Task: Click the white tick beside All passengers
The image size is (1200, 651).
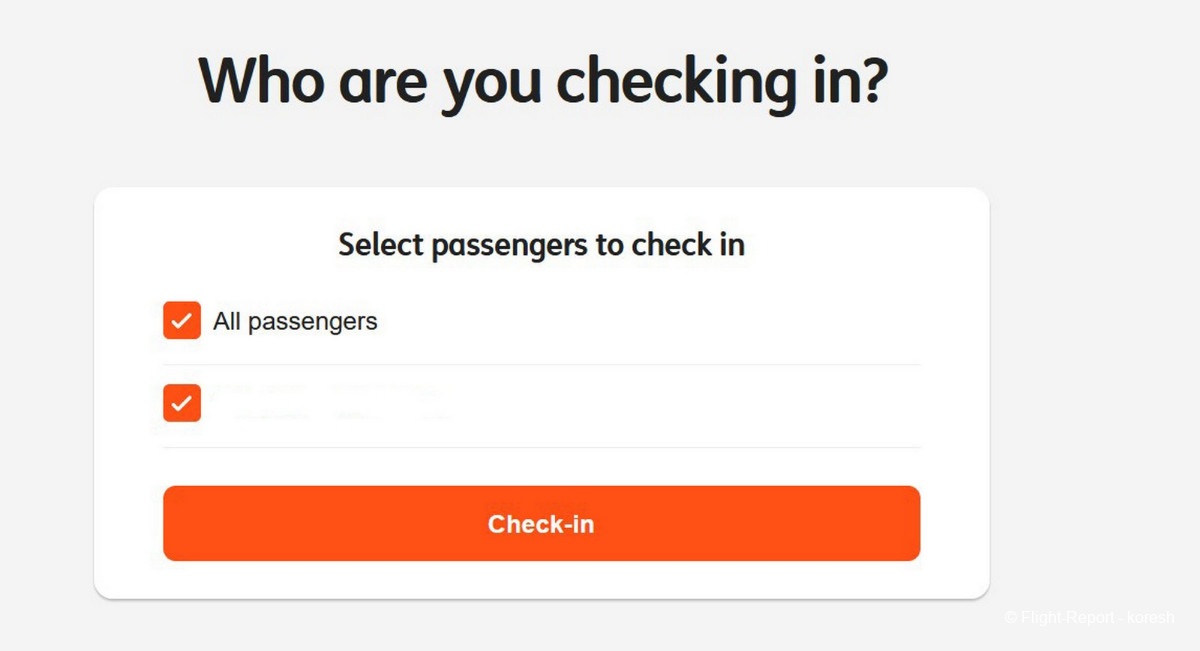Action: 182,321
